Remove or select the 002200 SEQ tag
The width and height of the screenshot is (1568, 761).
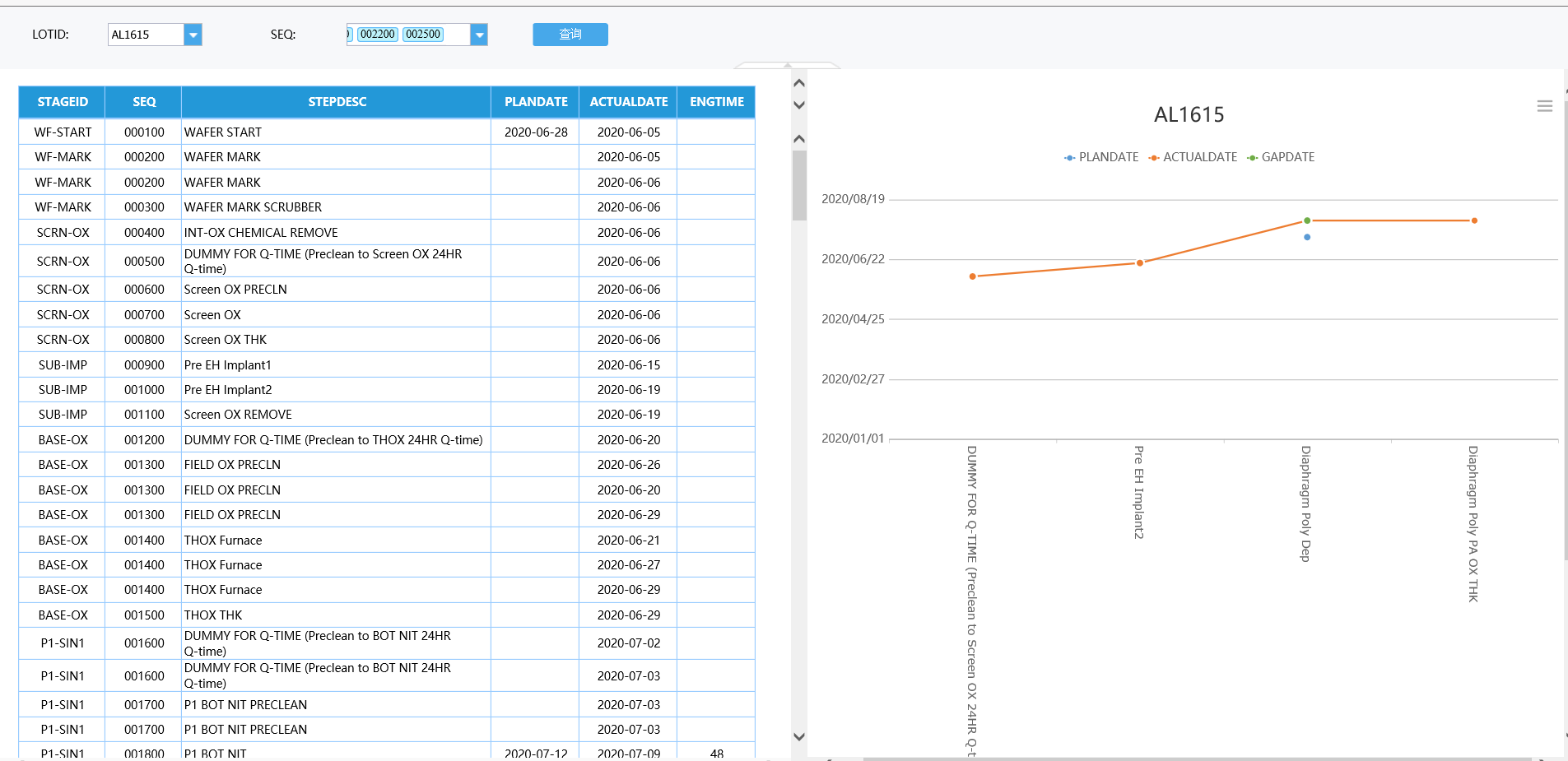(x=378, y=34)
